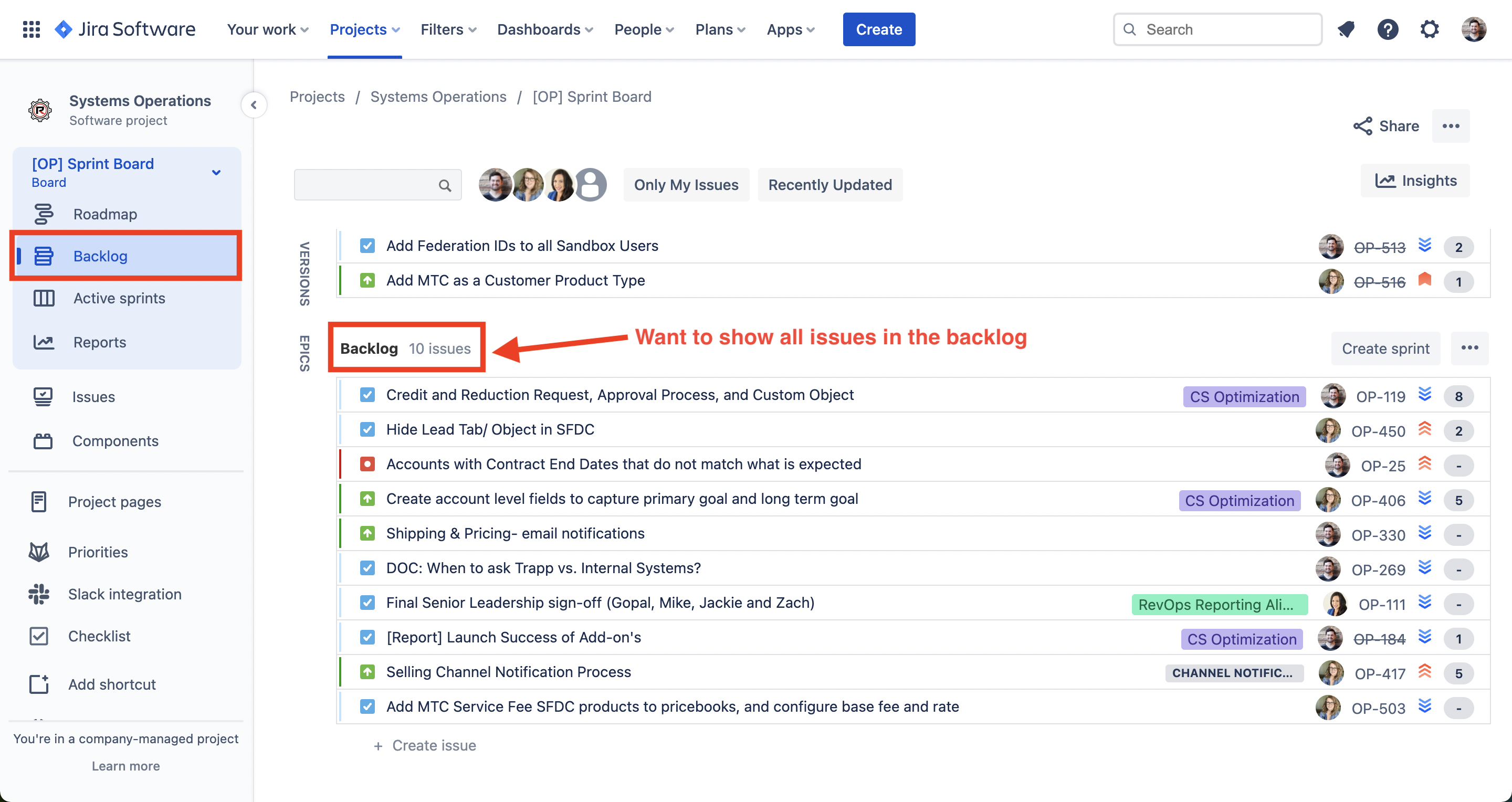The width and height of the screenshot is (1512, 802).
Task: Expand the Your work dropdown
Action: [268, 29]
